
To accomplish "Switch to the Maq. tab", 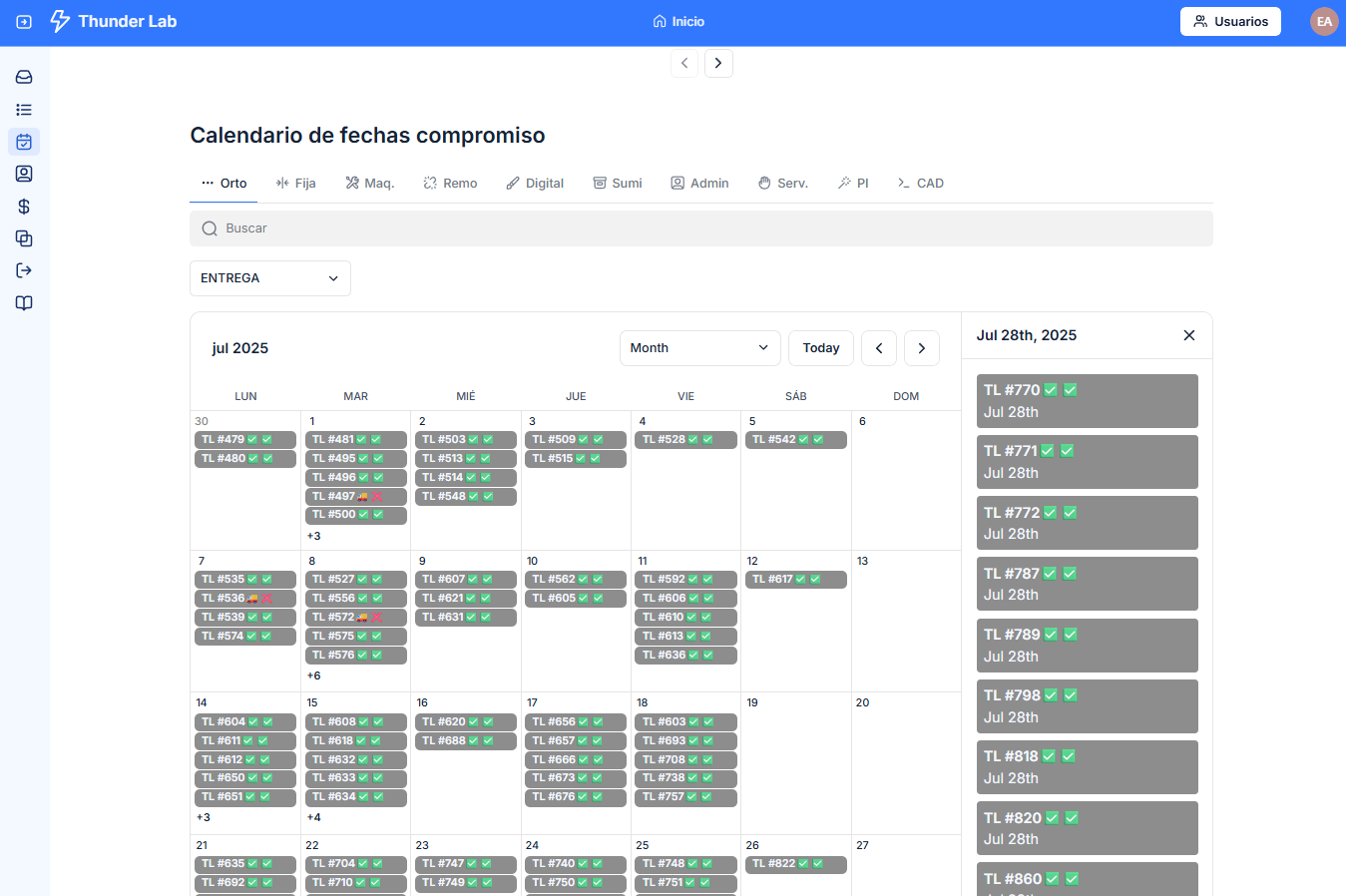I will (369, 184).
